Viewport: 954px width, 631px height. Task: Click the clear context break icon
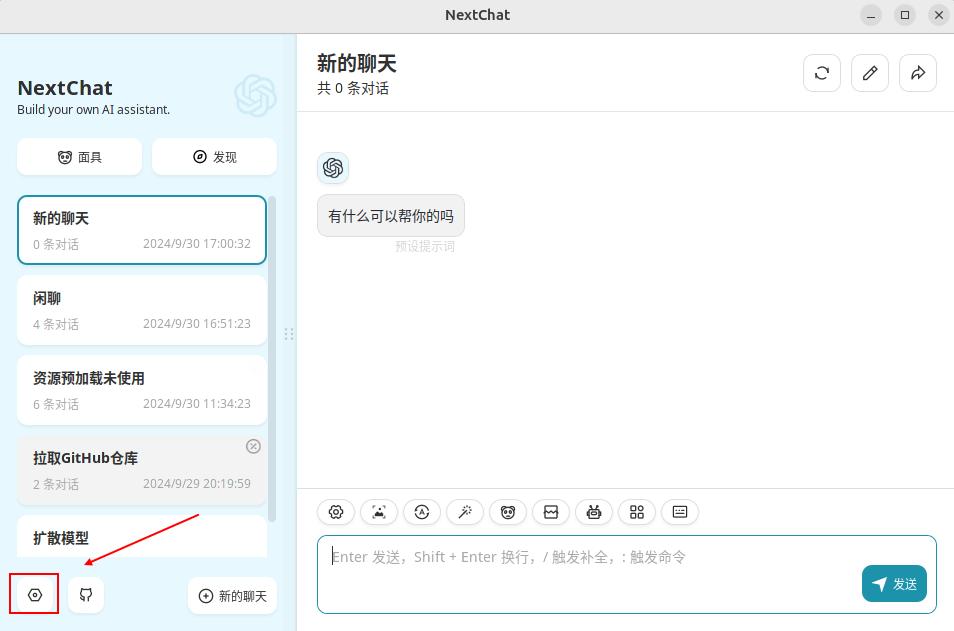point(551,512)
